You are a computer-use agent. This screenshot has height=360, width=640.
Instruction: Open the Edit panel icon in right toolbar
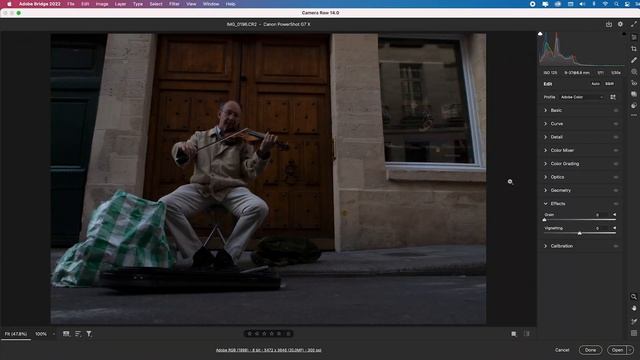[633, 37]
